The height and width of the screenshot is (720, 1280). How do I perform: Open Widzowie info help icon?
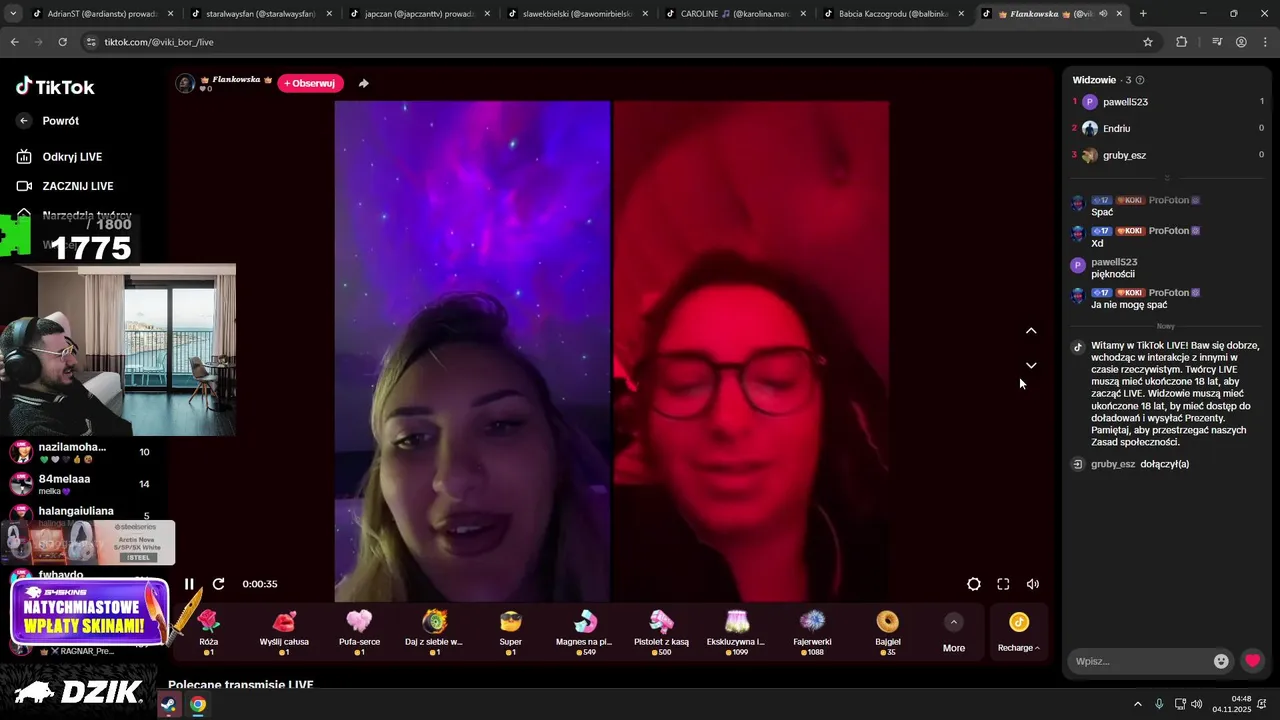(x=1140, y=80)
